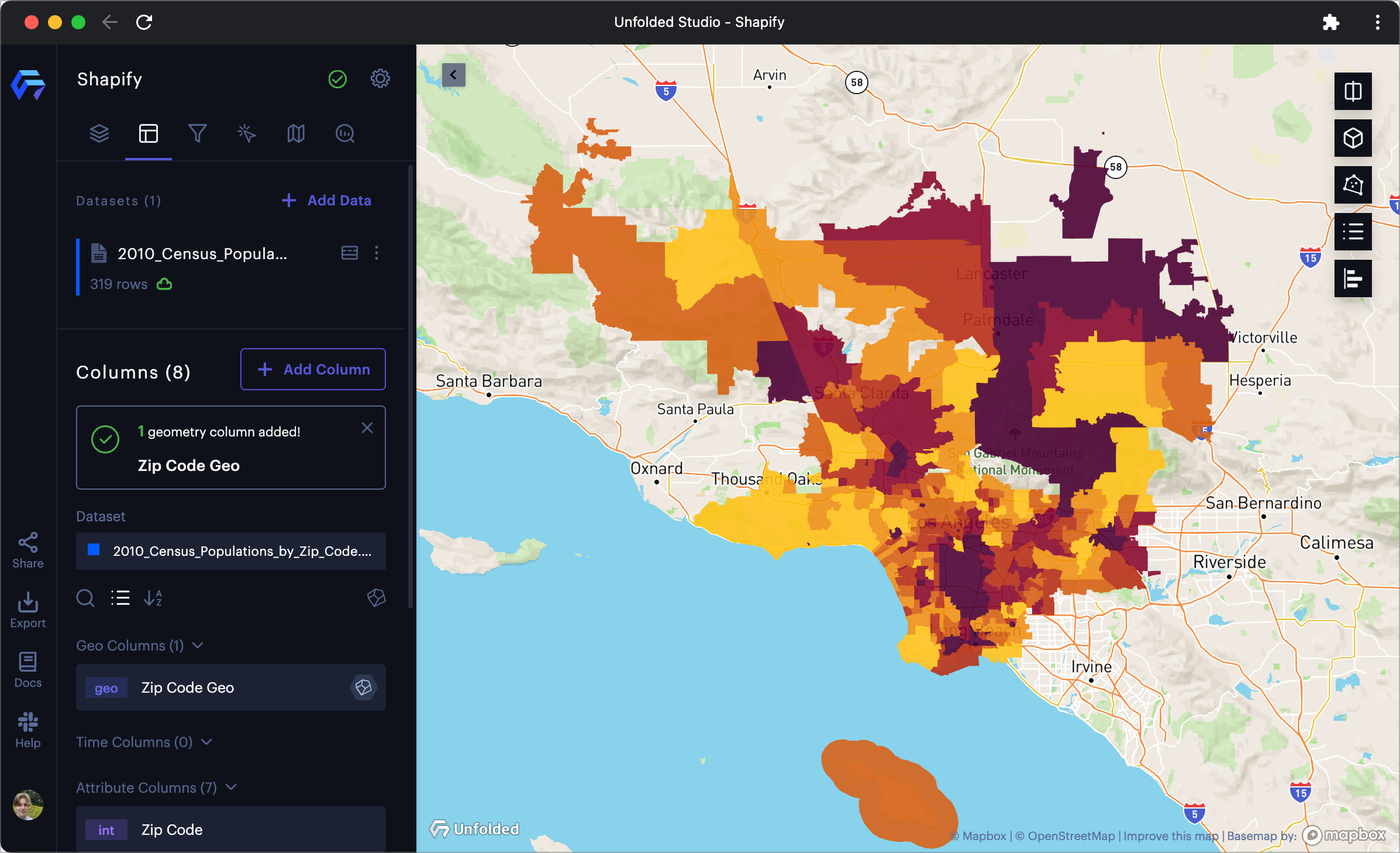
Task: Switch to the Layers tab
Action: tap(99, 134)
